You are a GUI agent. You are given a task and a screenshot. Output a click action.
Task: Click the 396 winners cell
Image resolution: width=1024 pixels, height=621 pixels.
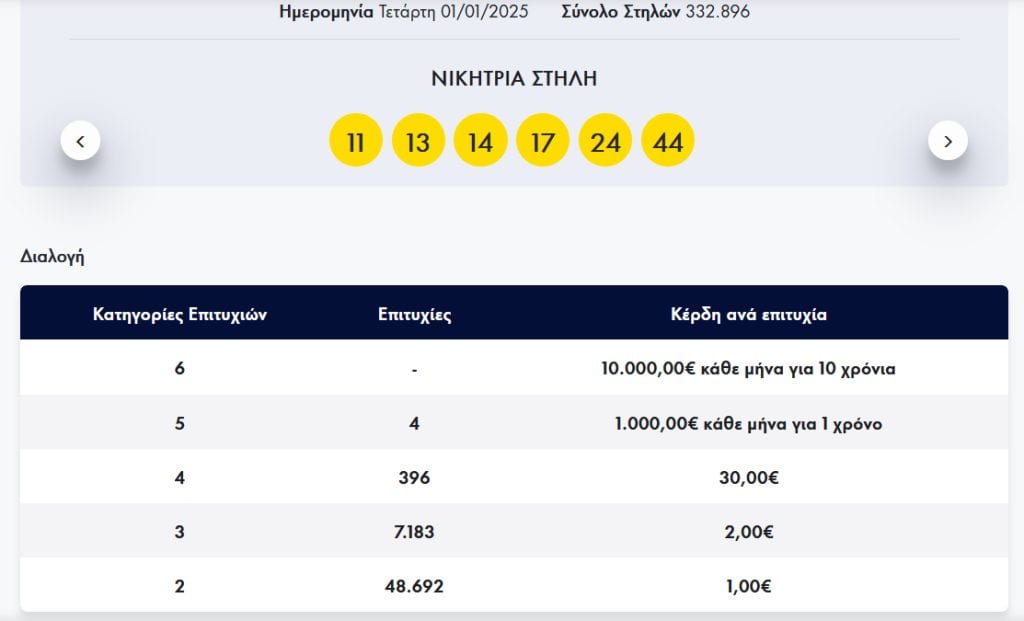click(414, 478)
